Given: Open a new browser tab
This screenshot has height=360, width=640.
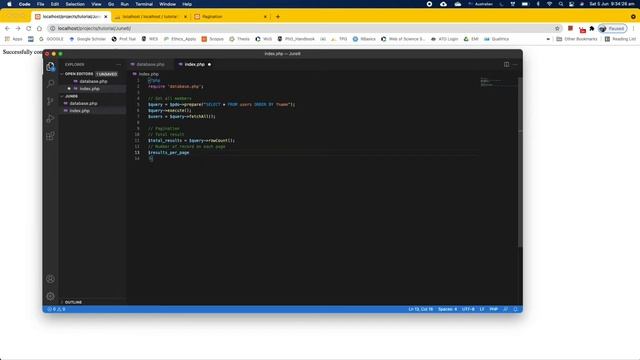Looking at the screenshot, I should [278, 17].
